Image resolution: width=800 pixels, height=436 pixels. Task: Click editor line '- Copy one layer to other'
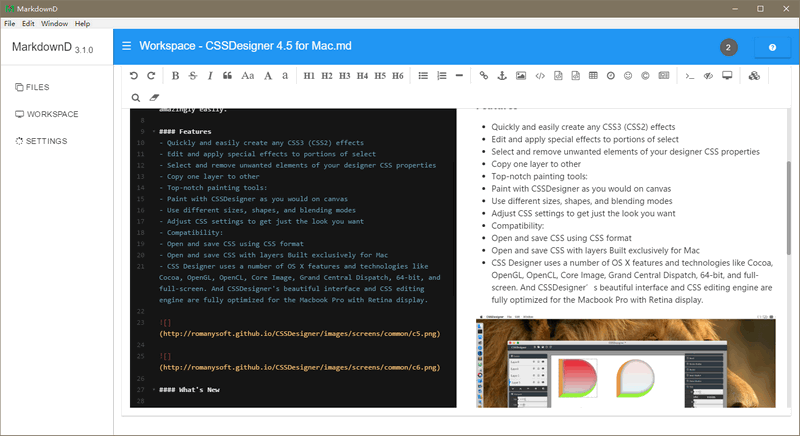tap(209, 176)
